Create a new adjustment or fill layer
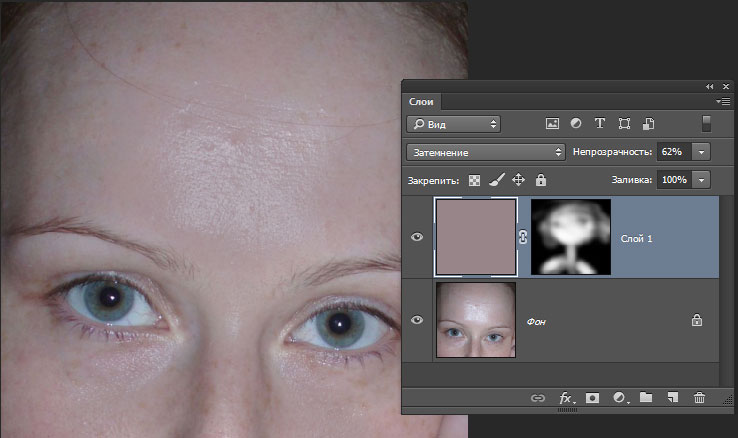 620,398
